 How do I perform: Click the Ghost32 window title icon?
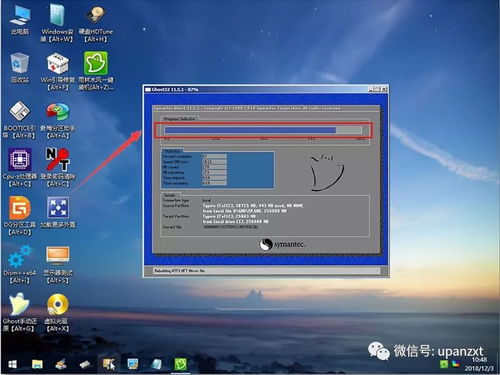click(x=148, y=89)
